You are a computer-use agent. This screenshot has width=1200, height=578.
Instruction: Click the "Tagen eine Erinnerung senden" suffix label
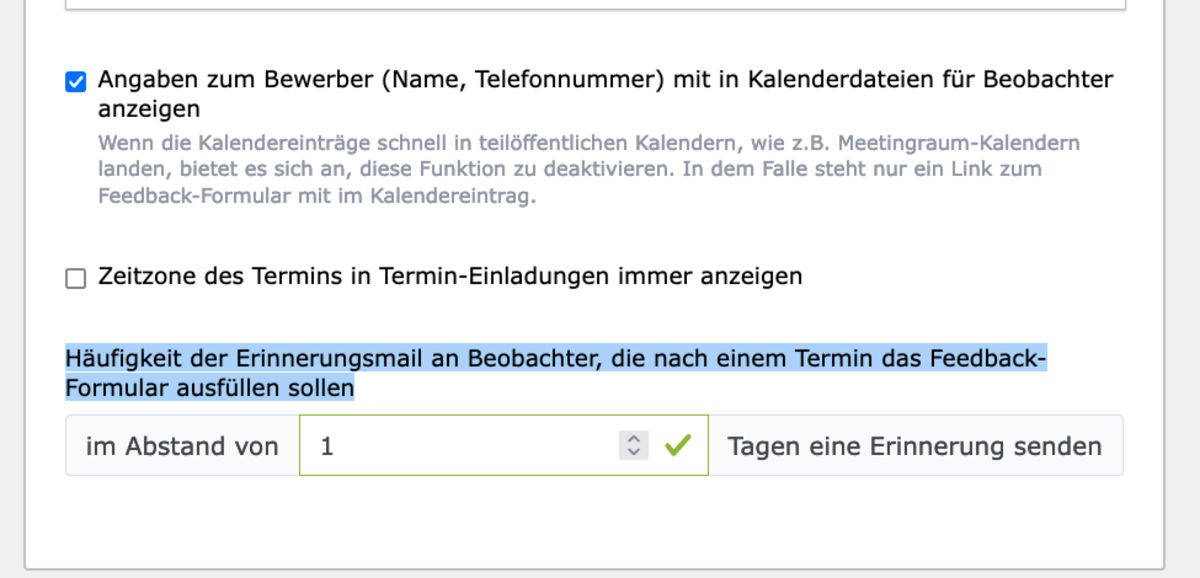tap(914, 446)
